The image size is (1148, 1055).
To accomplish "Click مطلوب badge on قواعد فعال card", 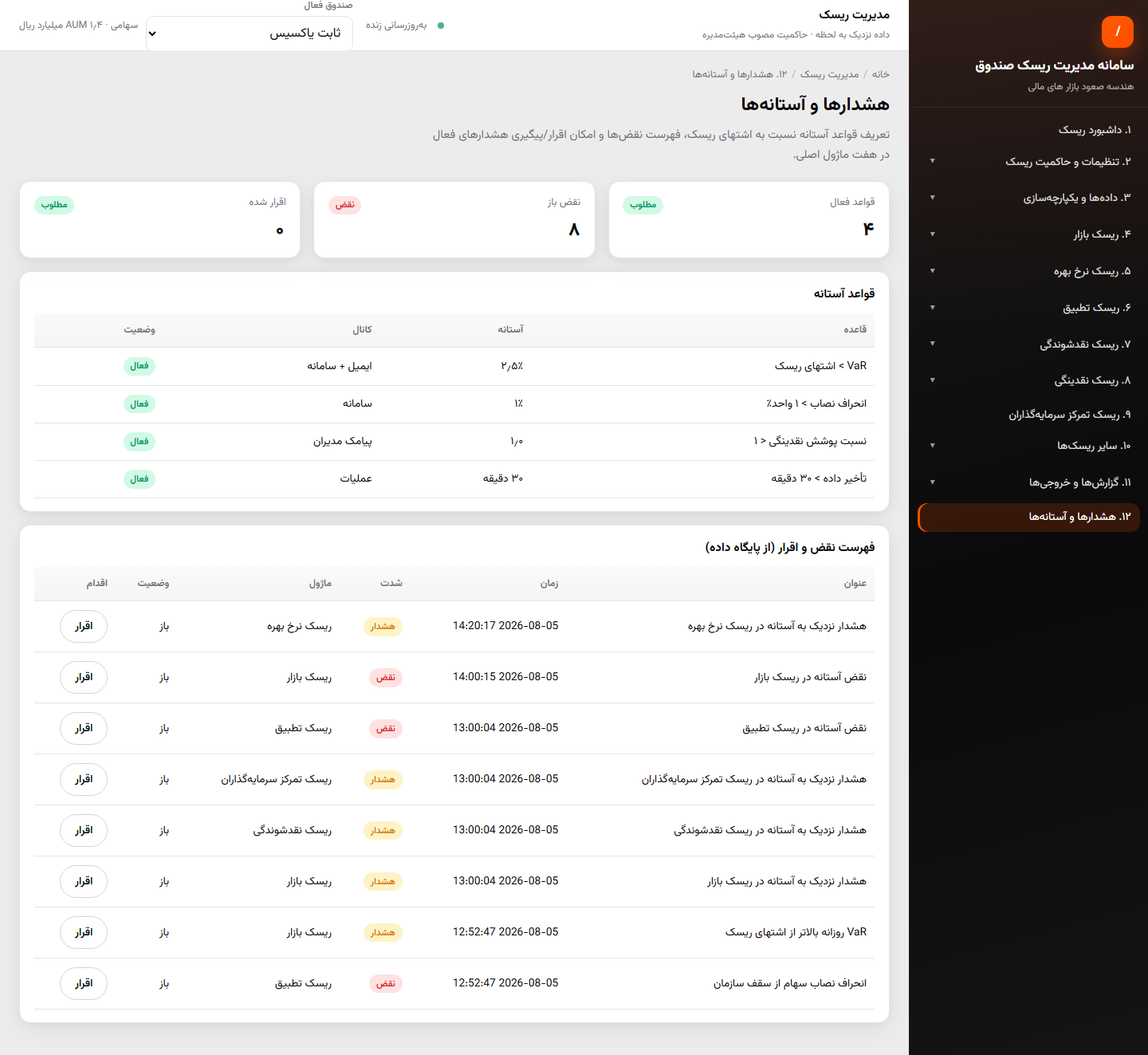I will coord(643,205).
